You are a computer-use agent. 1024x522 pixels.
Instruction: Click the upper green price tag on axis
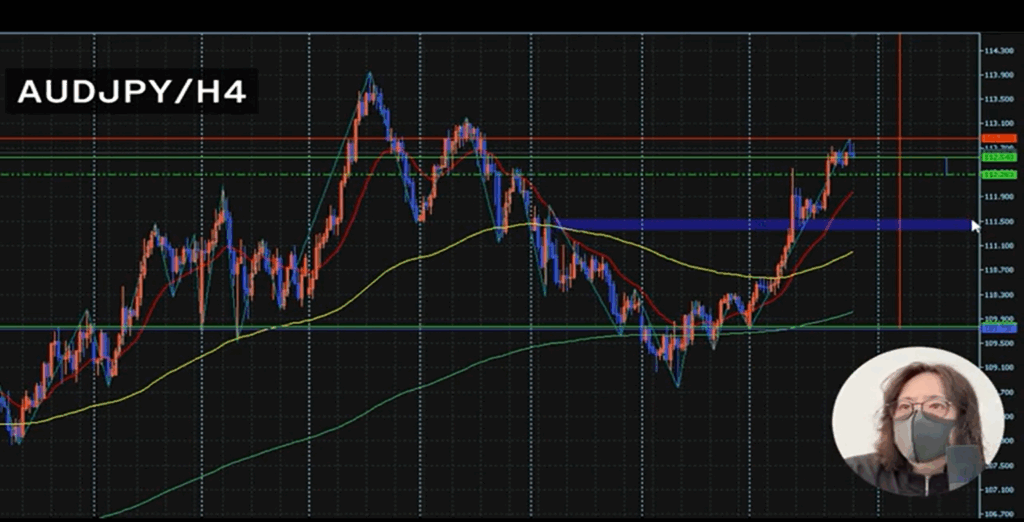pyautogui.click(x=999, y=157)
